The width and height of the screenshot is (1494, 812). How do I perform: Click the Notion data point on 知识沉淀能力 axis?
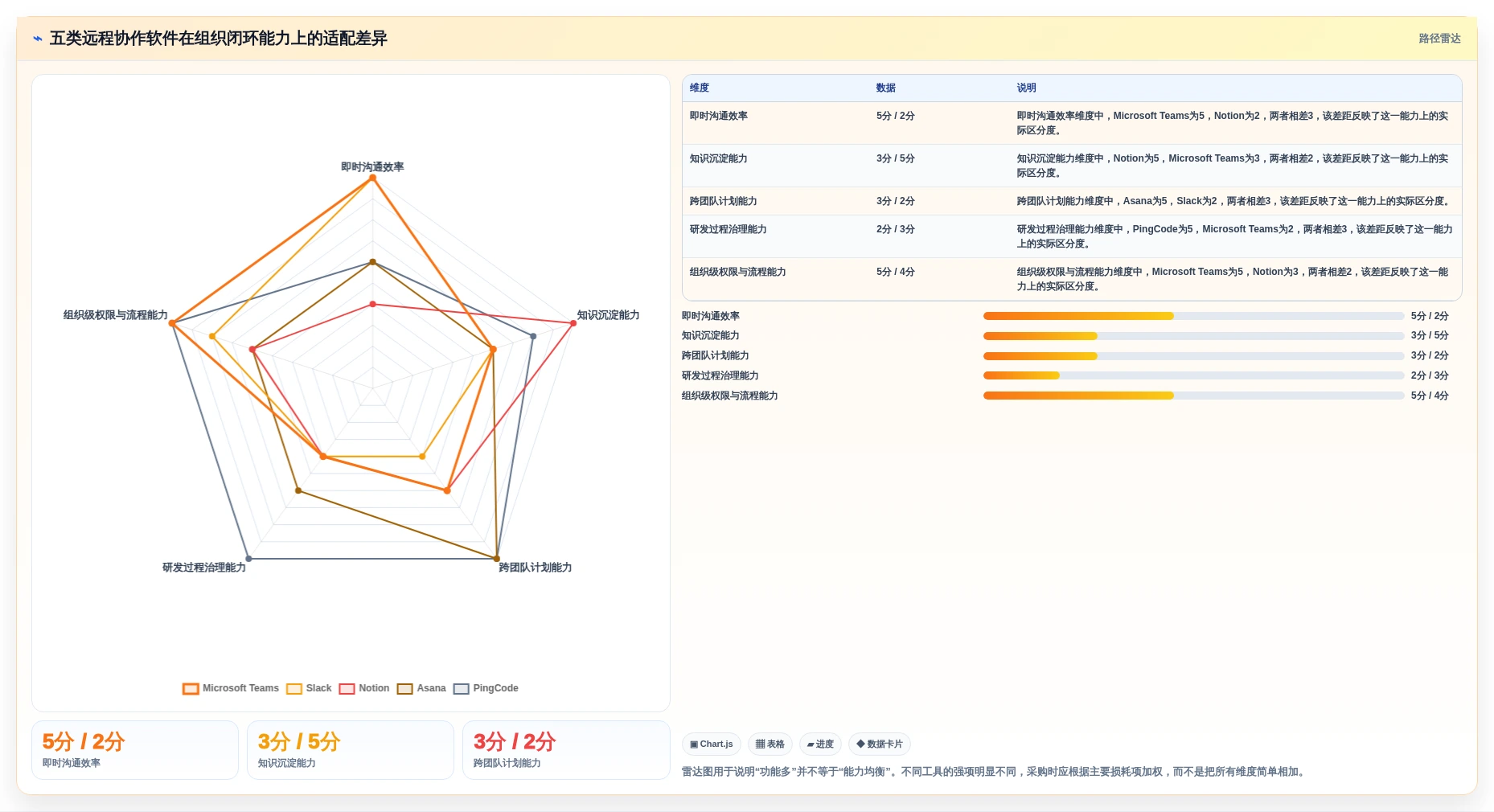click(x=573, y=323)
